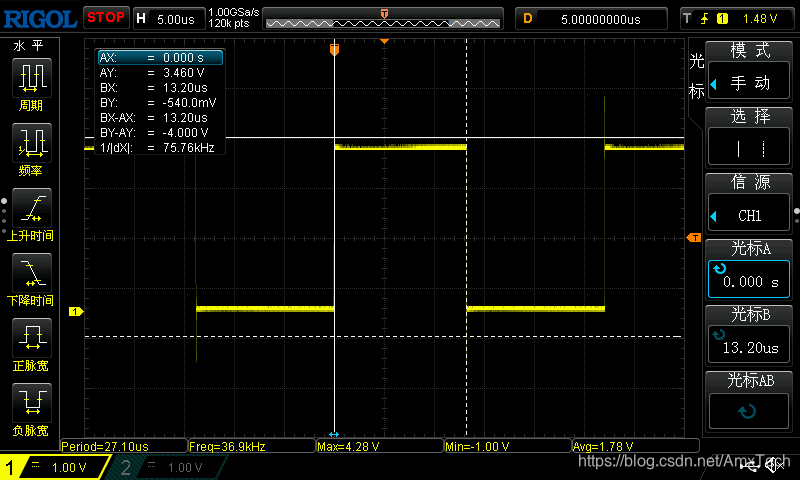This screenshot has width=800, height=480.
Task: Click the Cursor (光标) menu tab label
Action: [x=696, y=77]
